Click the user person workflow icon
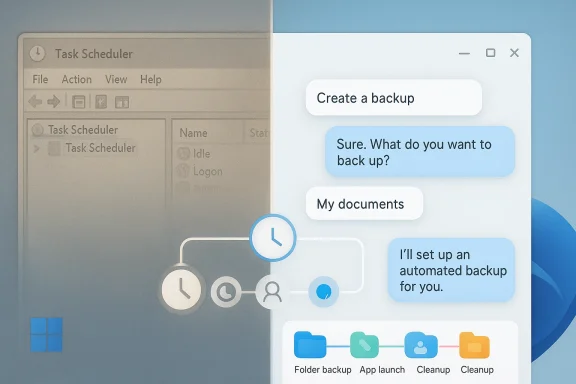This screenshot has height=384, width=576. [272, 292]
